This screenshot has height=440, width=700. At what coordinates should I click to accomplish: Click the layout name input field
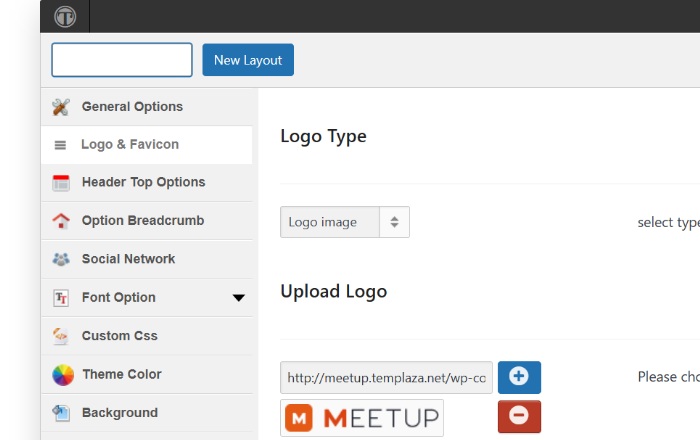(x=122, y=60)
